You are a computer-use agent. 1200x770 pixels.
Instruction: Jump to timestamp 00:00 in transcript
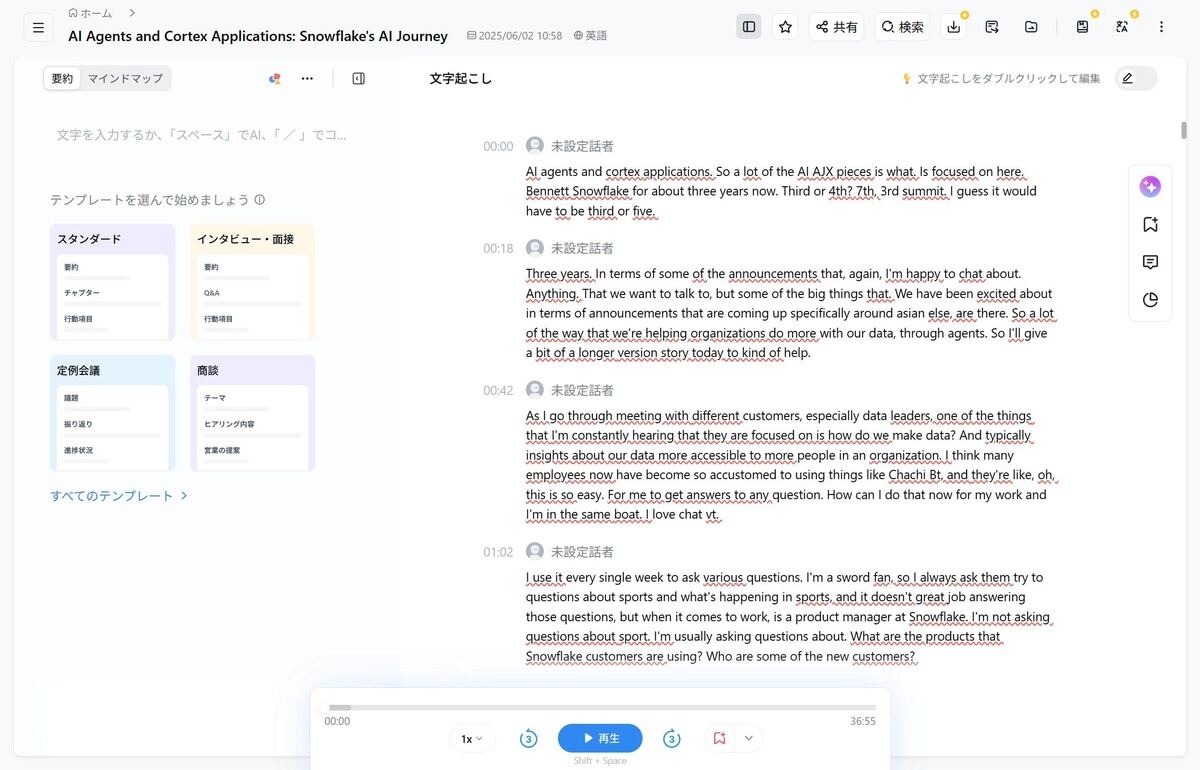pyautogui.click(x=498, y=146)
